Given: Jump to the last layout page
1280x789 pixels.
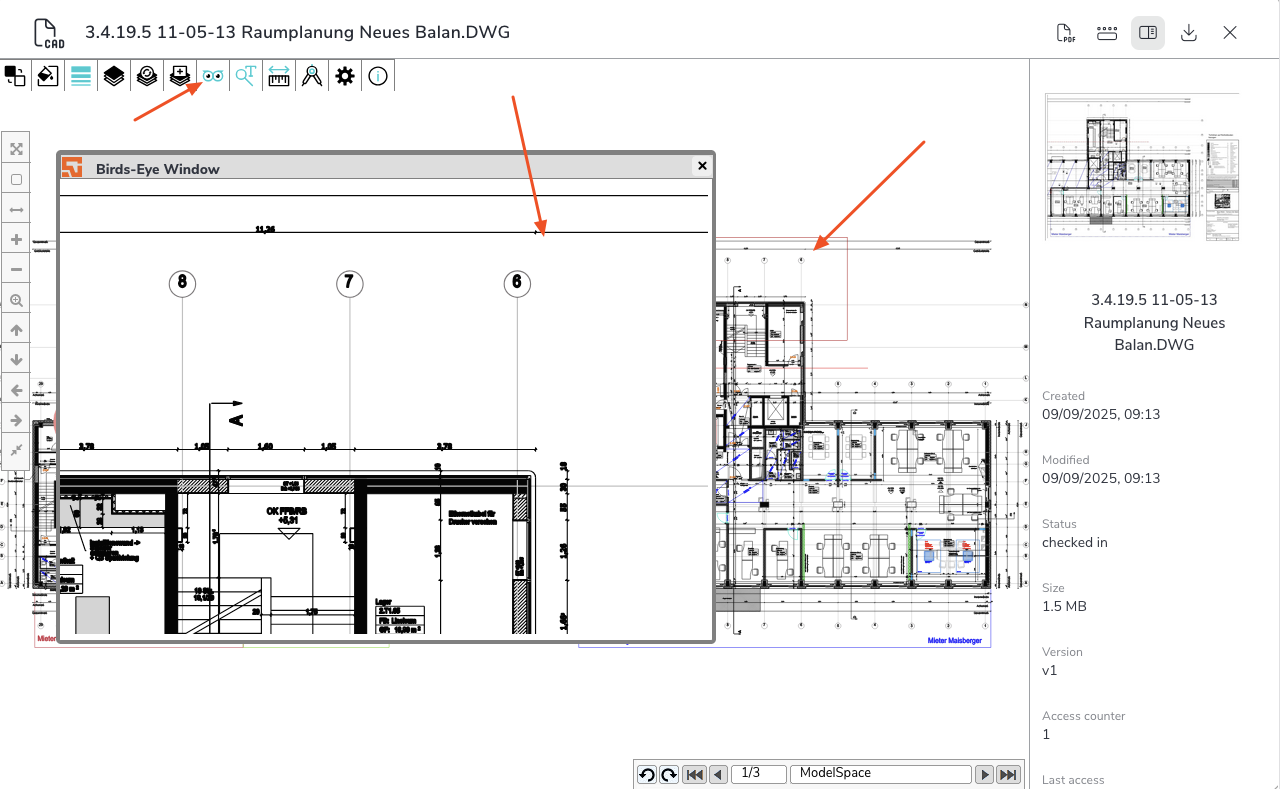Looking at the screenshot, I should (x=1008, y=775).
